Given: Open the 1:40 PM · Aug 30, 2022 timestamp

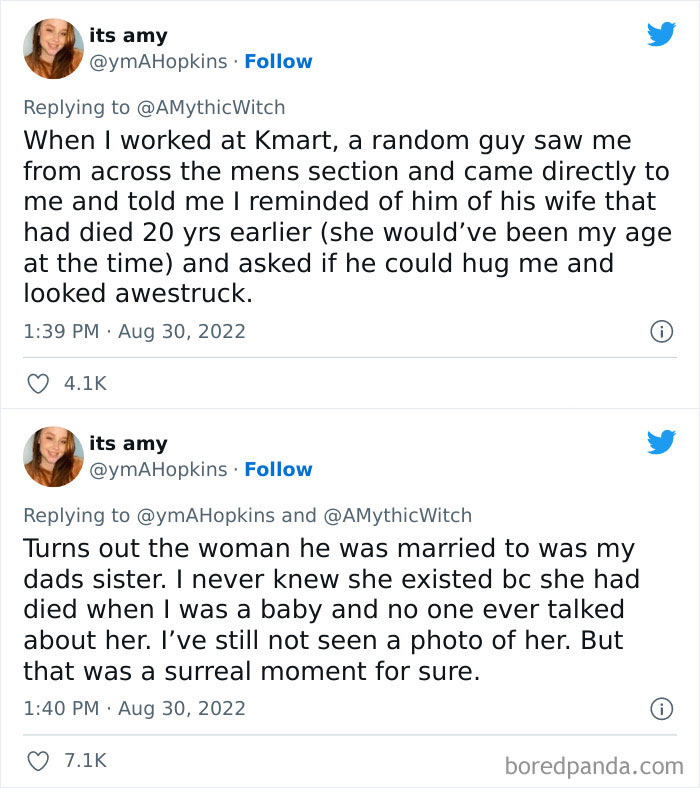Looking at the screenshot, I should coord(134,709).
